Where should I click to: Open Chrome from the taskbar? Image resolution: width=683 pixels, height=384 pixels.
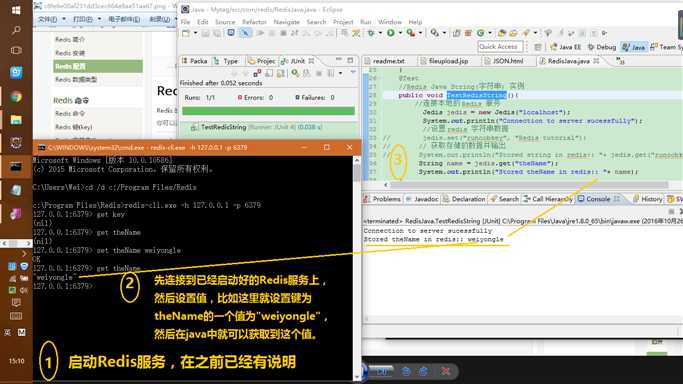point(16,97)
